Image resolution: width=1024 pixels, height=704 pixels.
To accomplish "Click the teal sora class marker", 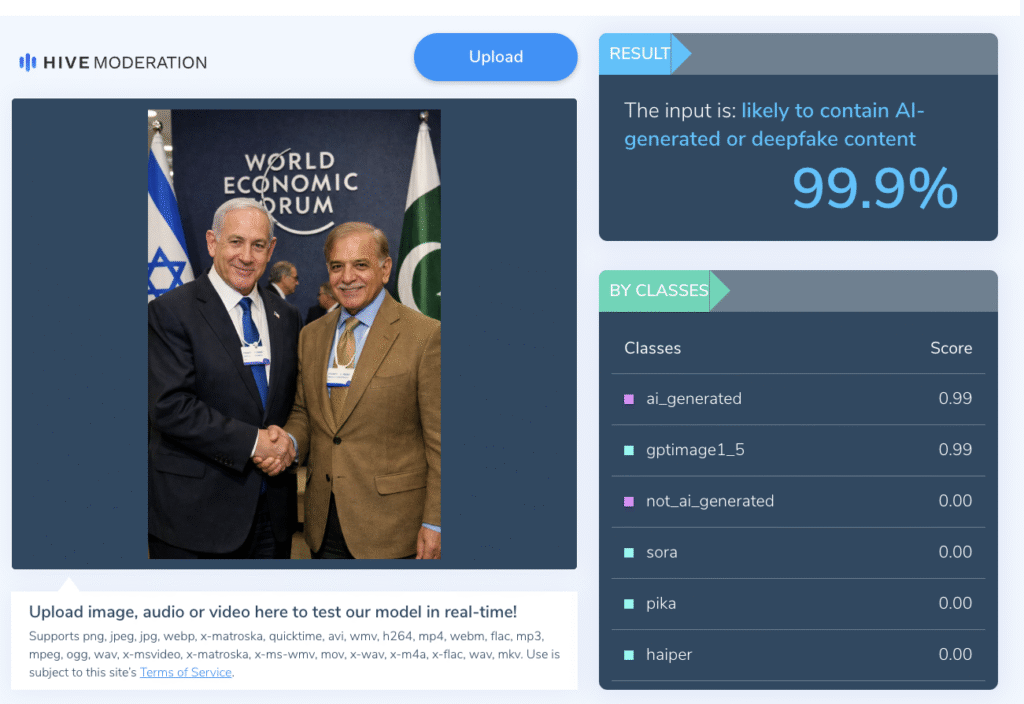I will coord(629,552).
